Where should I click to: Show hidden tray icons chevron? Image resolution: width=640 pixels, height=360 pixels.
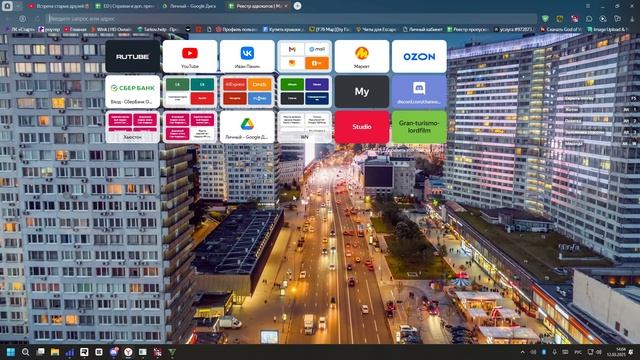[522, 352]
